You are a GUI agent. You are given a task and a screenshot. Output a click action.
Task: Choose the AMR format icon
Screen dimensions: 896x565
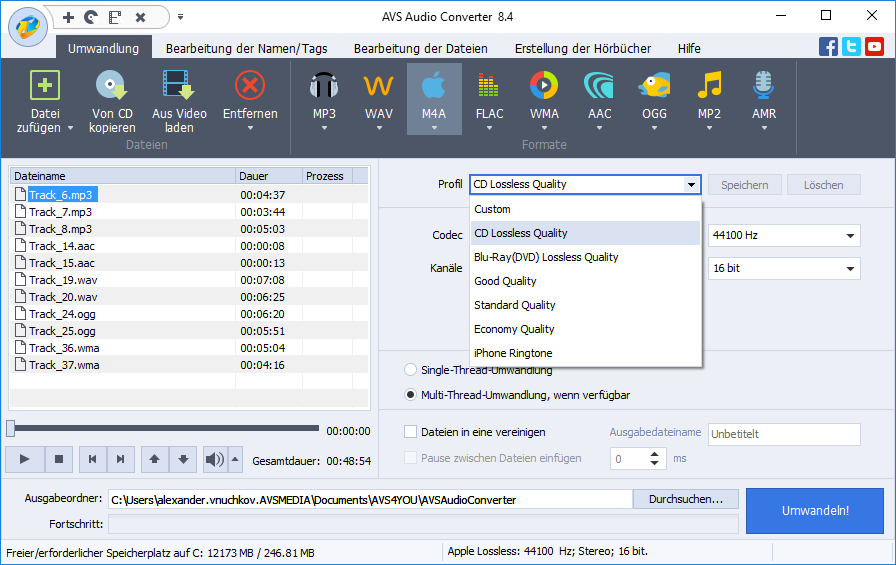click(764, 87)
